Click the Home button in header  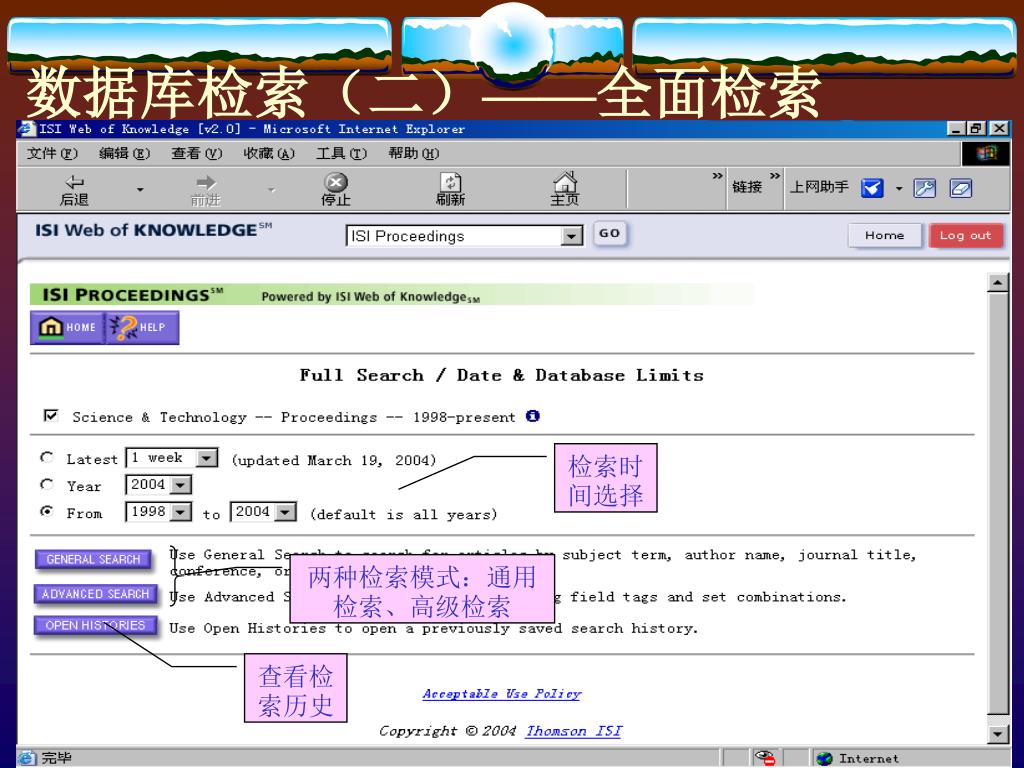pyautogui.click(x=884, y=236)
